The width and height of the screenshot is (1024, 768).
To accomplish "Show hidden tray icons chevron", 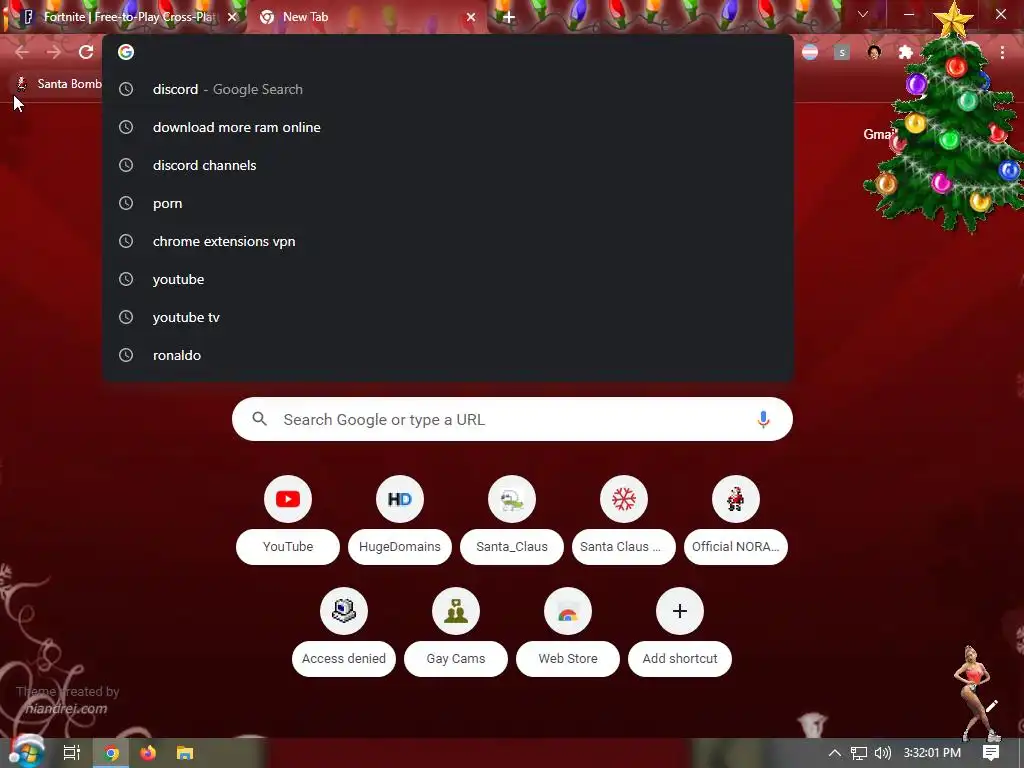I will coord(835,753).
